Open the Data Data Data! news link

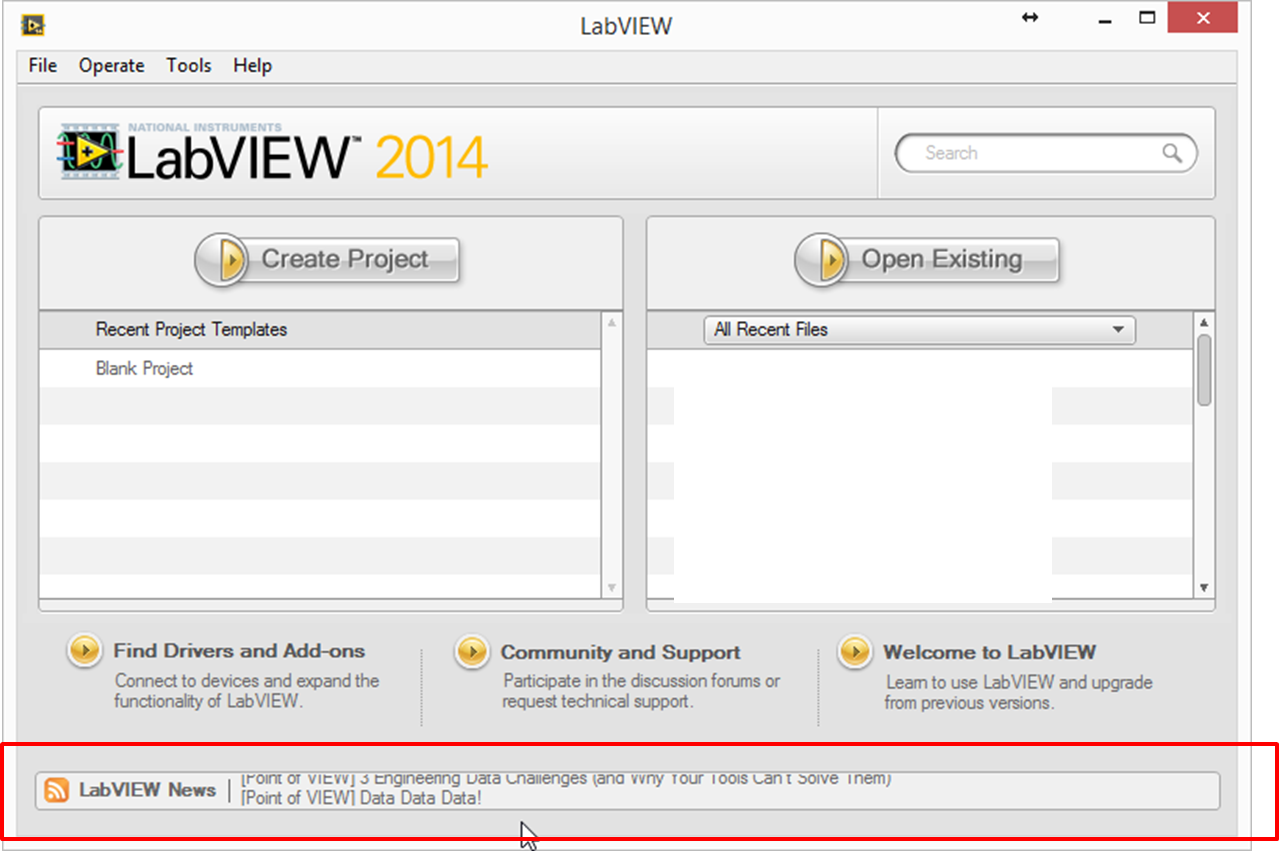click(362, 798)
